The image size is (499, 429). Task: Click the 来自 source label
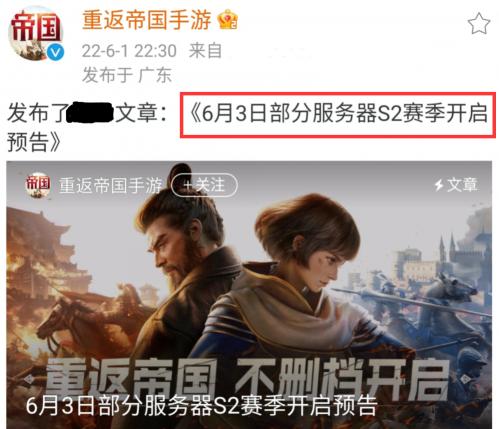[205, 51]
